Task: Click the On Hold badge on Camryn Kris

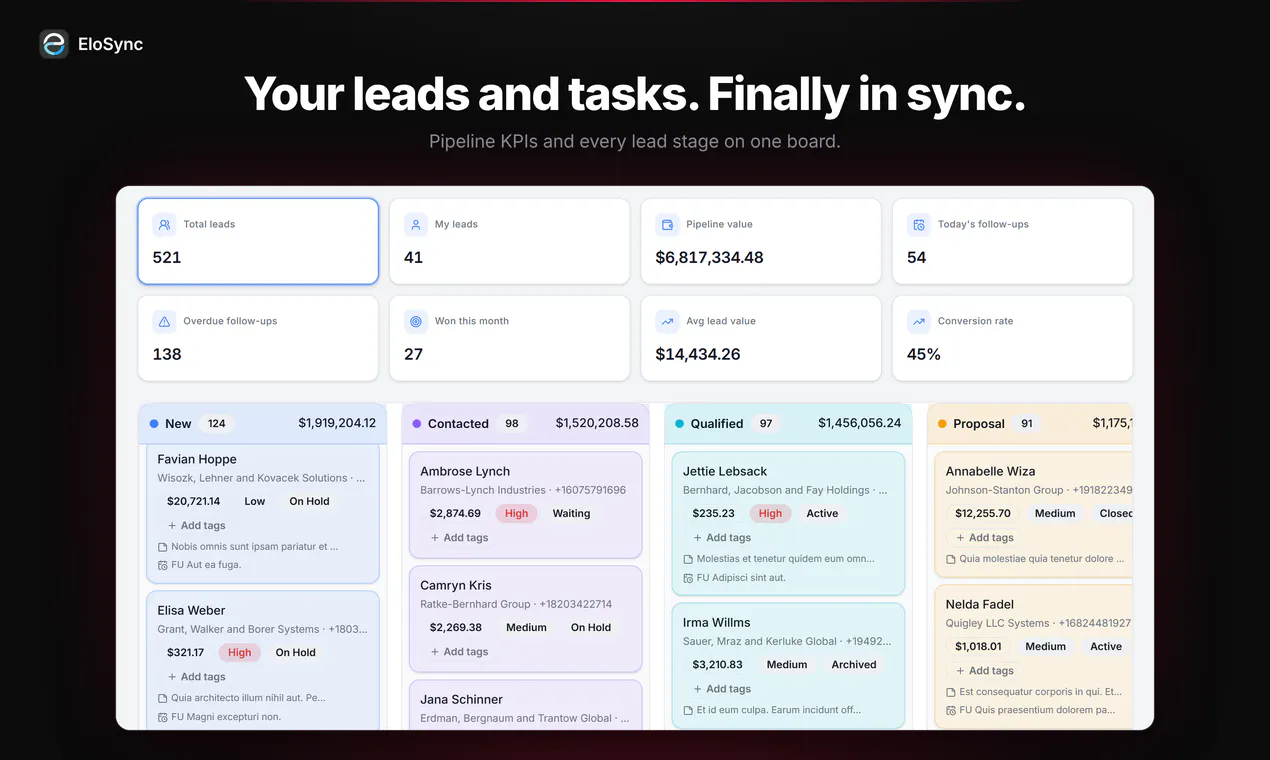Action: [591, 628]
